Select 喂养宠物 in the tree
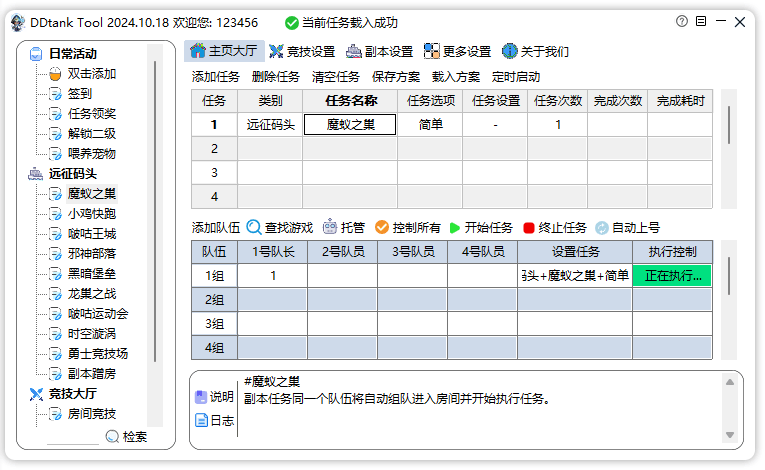The width and height of the screenshot is (765, 470). (x=92, y=154)
